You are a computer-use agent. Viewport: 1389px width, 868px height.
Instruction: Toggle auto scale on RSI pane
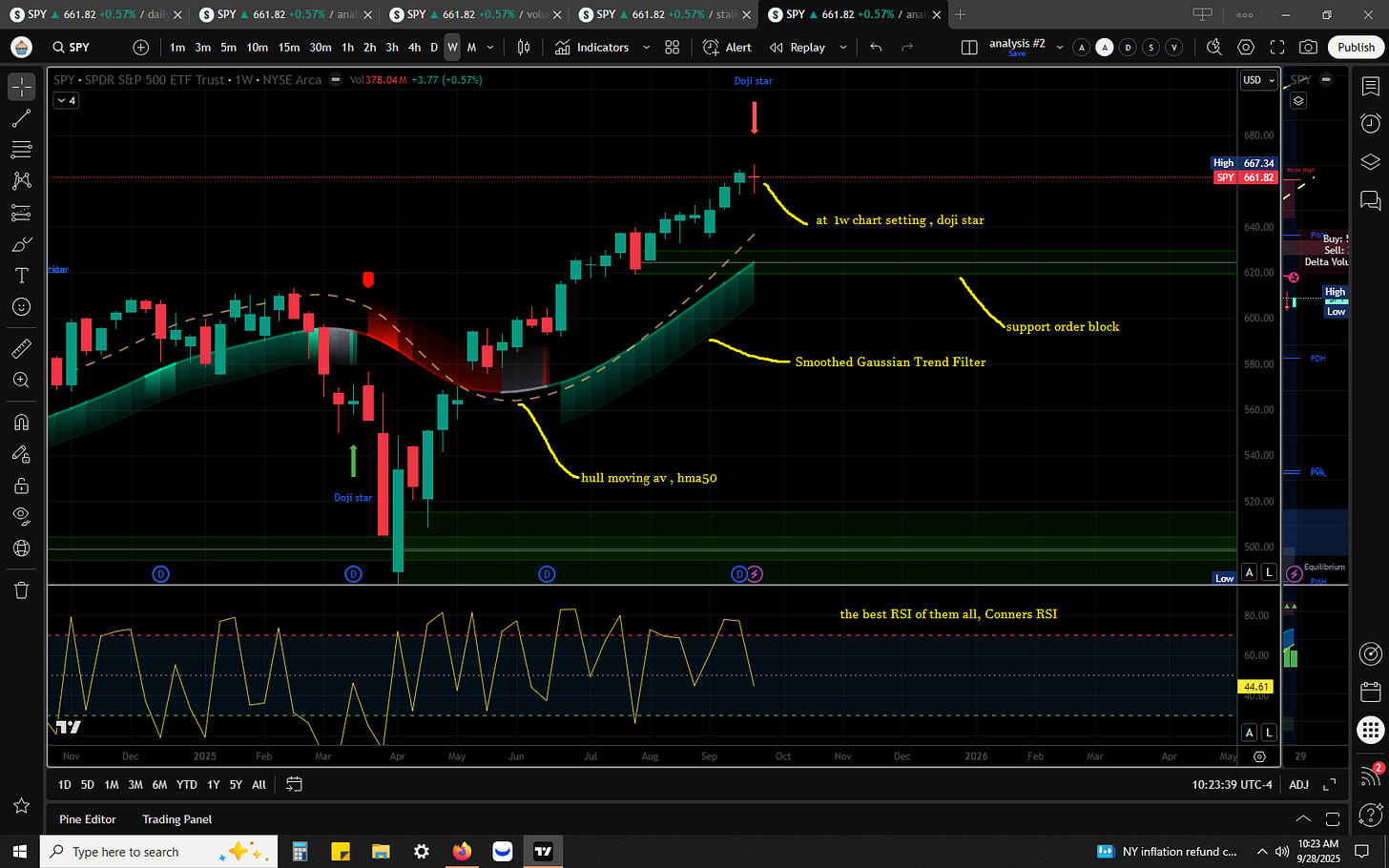coord(1249,733)
